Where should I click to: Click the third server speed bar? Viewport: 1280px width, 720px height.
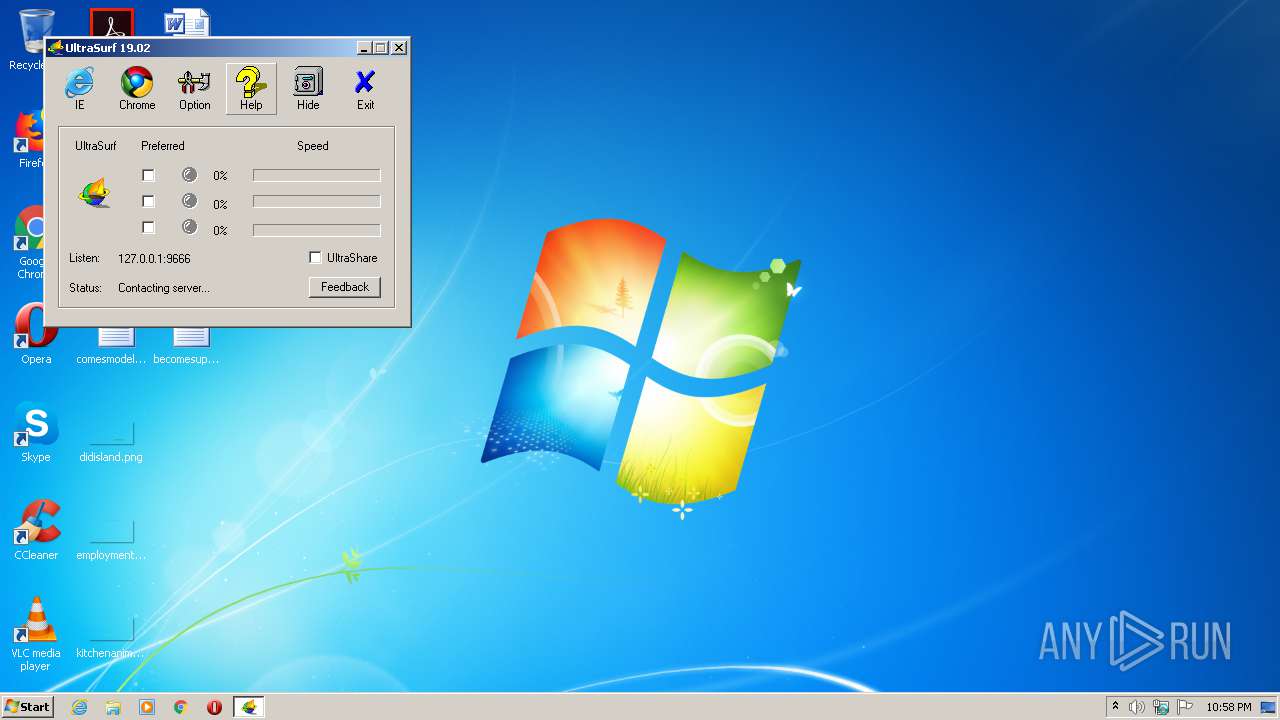tap(316, 230)
